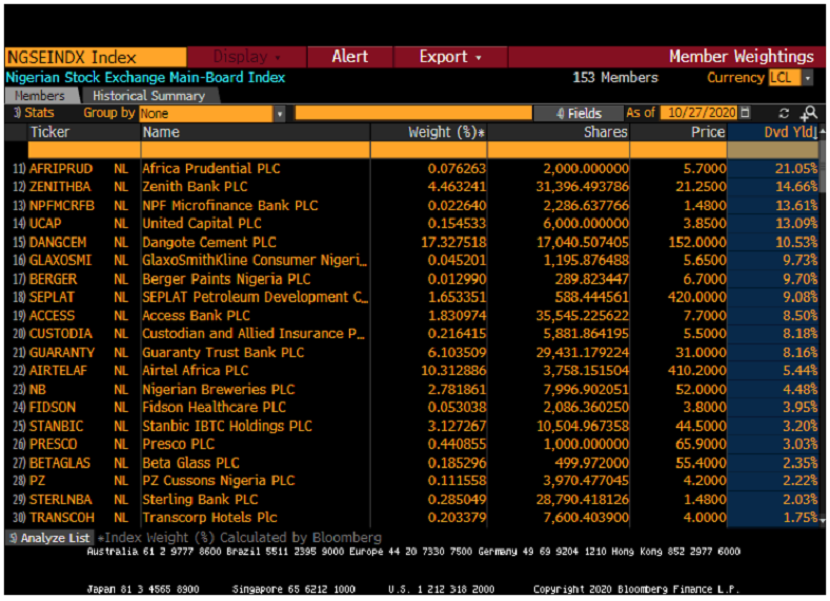
Task: Click the filter box under the Weight column
Action: pyautogui.click(x=428, y=150)
